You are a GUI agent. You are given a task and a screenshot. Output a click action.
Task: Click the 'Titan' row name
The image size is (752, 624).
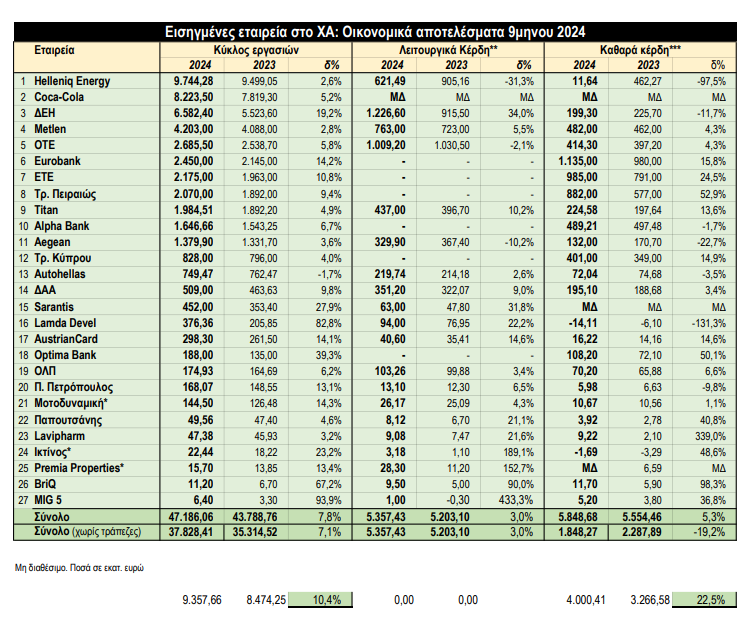46,210
